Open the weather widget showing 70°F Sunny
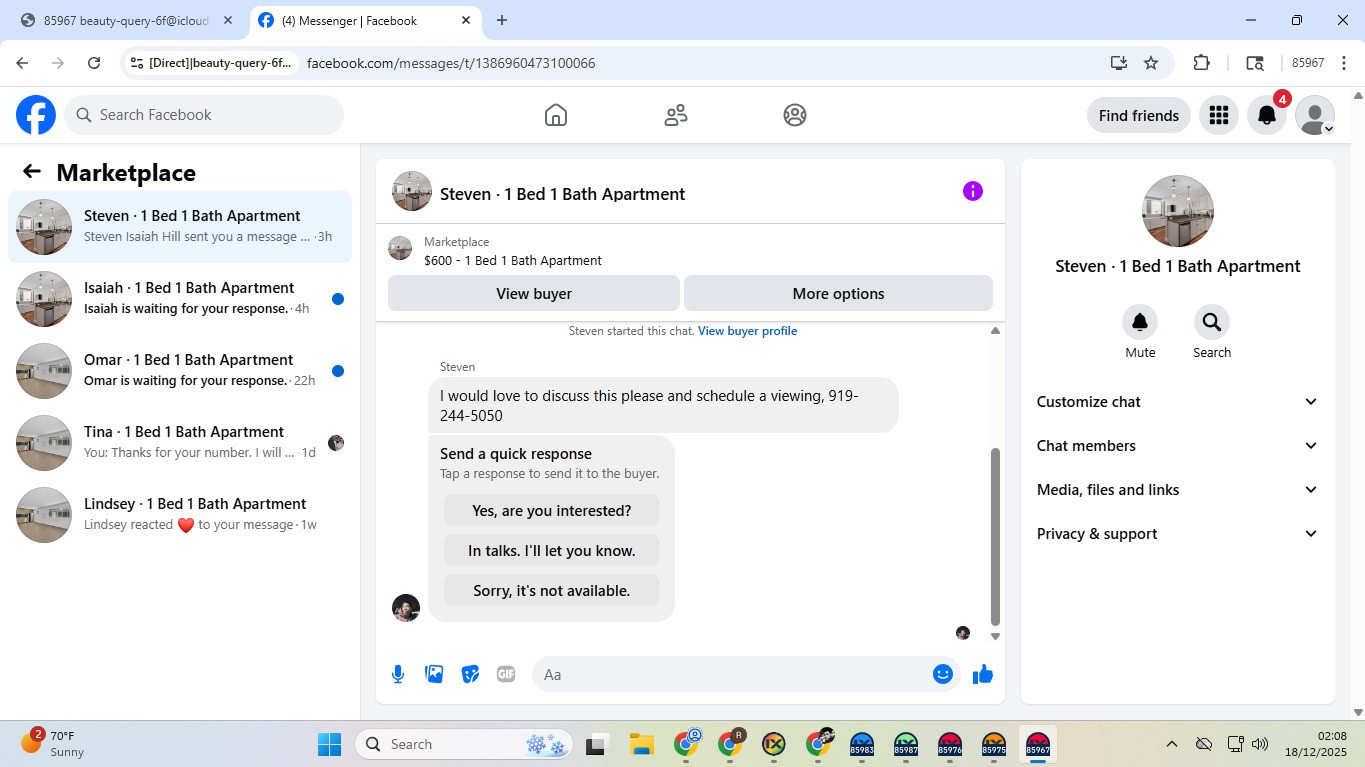 click(x=52, y=743)
